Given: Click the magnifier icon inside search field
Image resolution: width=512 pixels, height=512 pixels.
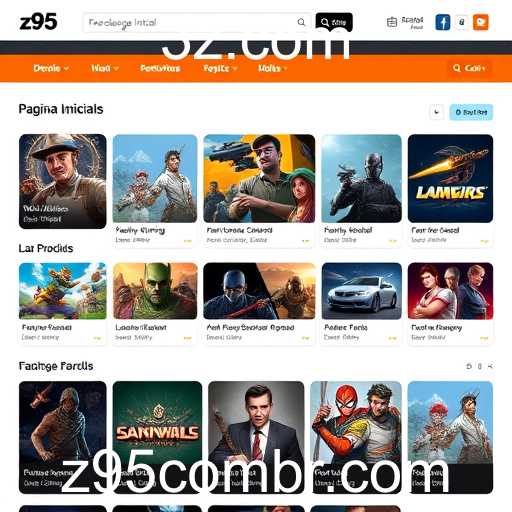Looking at the screenshot, I should 301,22.
